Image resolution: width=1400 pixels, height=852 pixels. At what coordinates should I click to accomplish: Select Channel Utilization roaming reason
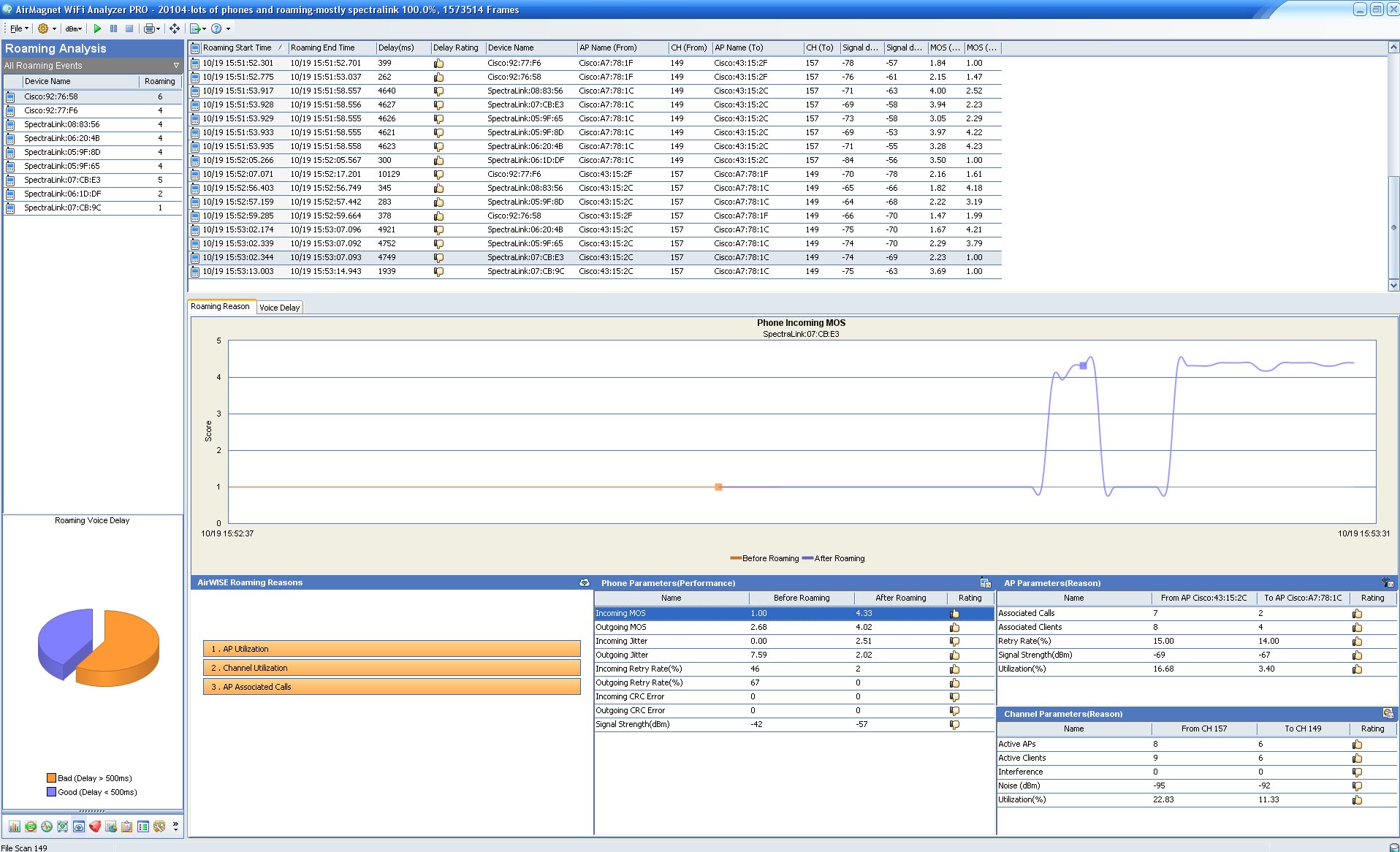pos(392,668)
